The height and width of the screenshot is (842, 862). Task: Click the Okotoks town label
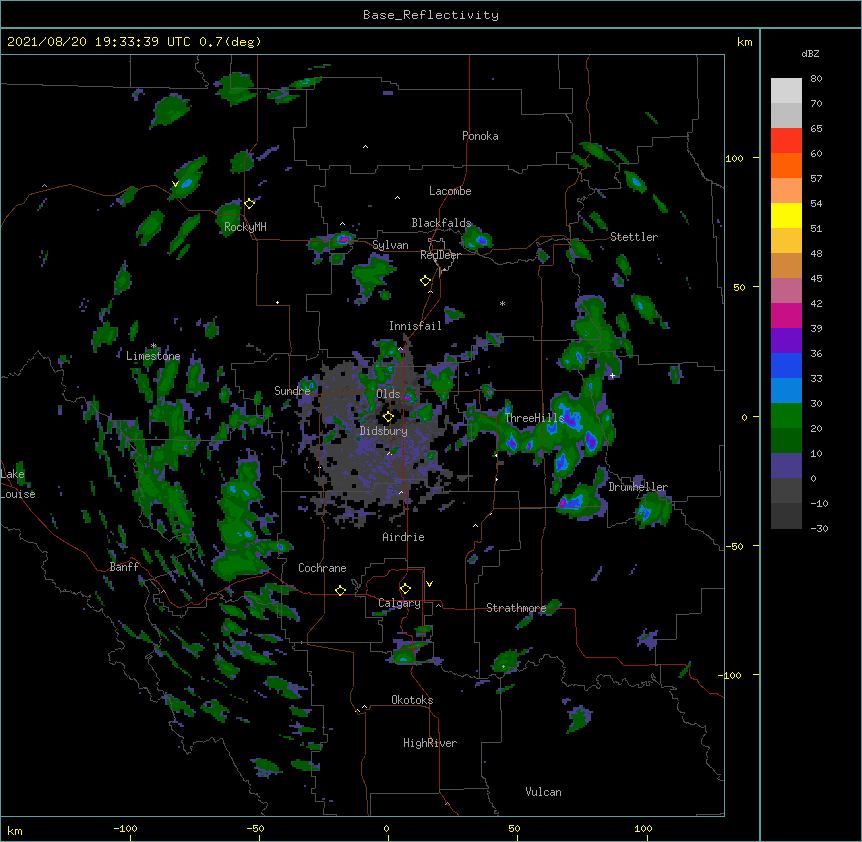[412, 700]
